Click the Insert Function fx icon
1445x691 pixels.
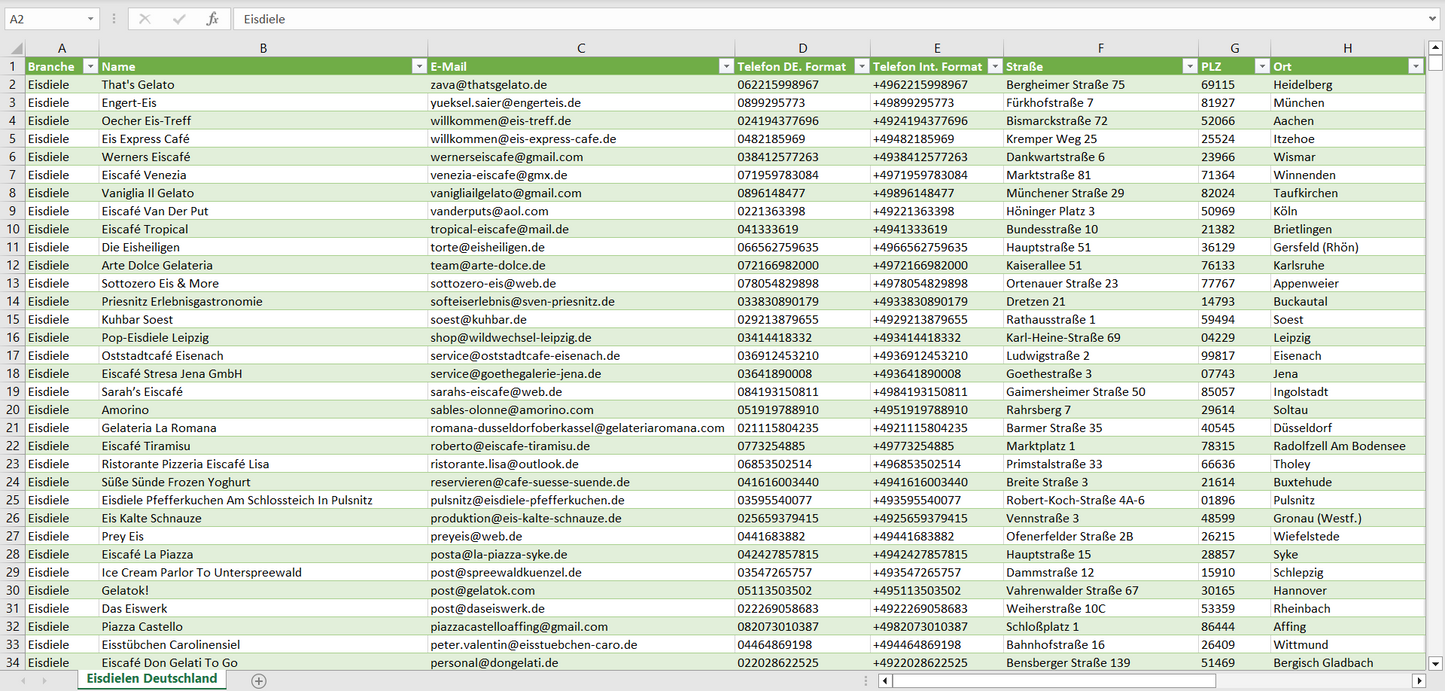(x=212, y=19)
